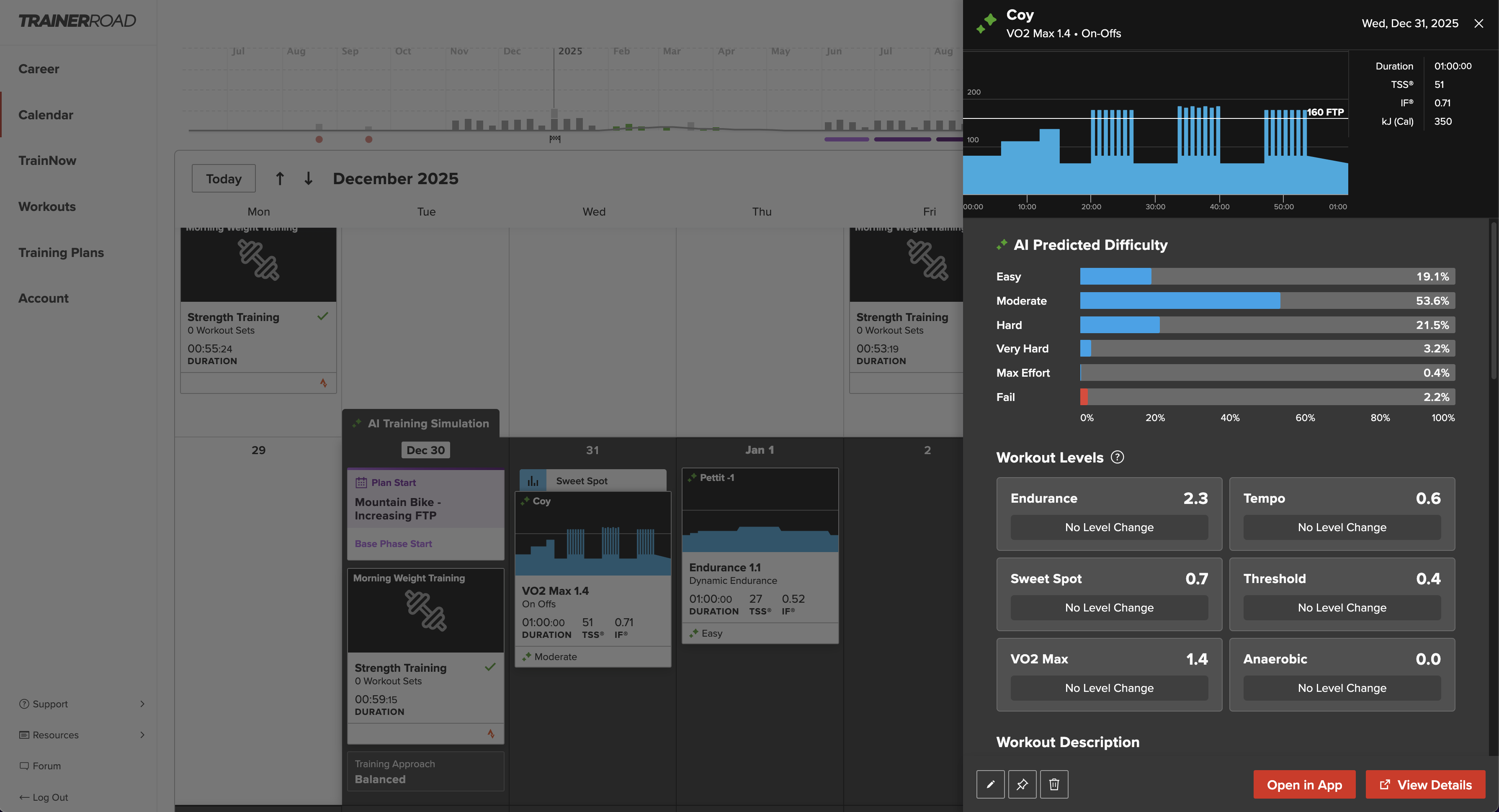Click the trash delete icon
The width and height of the screenshot is (1499, 812).
[1054, 784]
